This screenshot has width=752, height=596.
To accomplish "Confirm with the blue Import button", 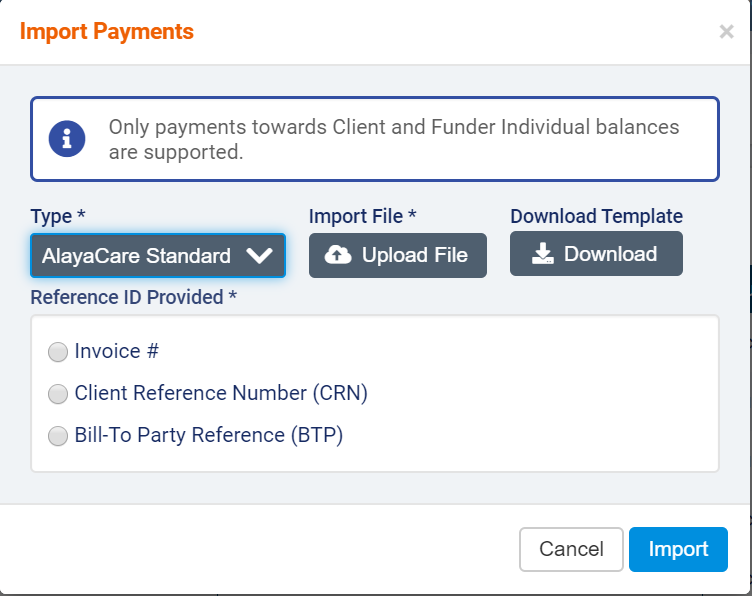I will pyautogui.click(x=678, y=549).
